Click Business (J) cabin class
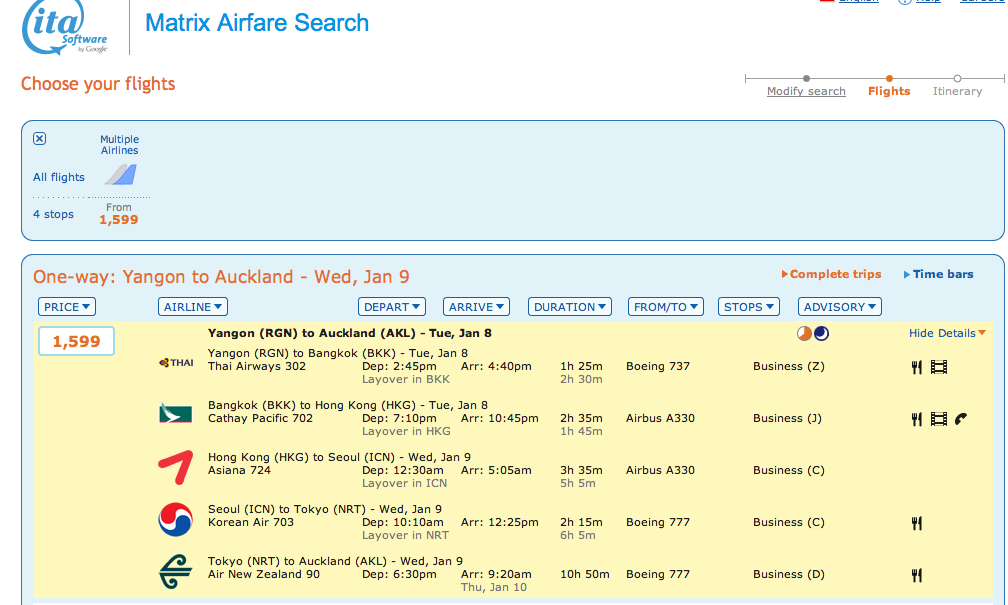The height and width of the screenshot is (605, 1008). (788, 419)
